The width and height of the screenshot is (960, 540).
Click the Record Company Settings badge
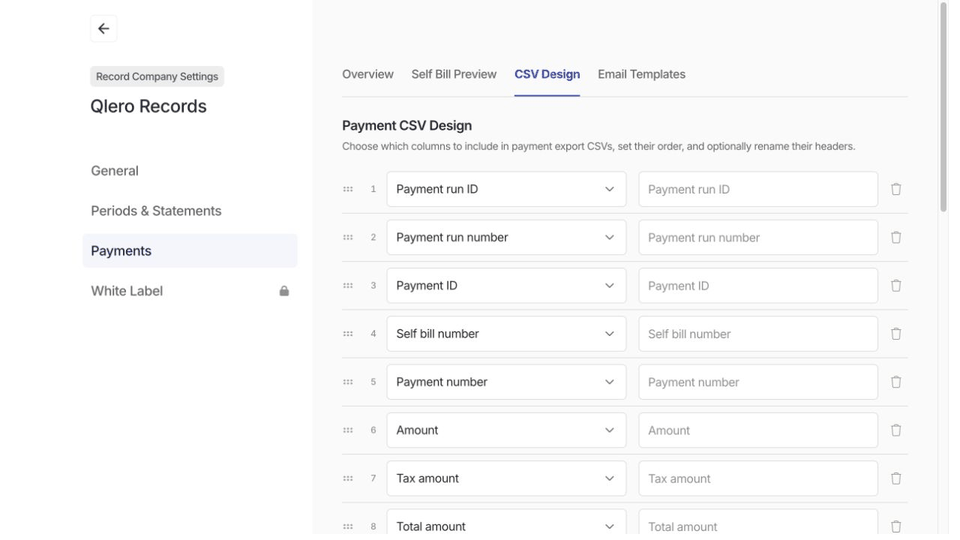[x=157, y=77]
